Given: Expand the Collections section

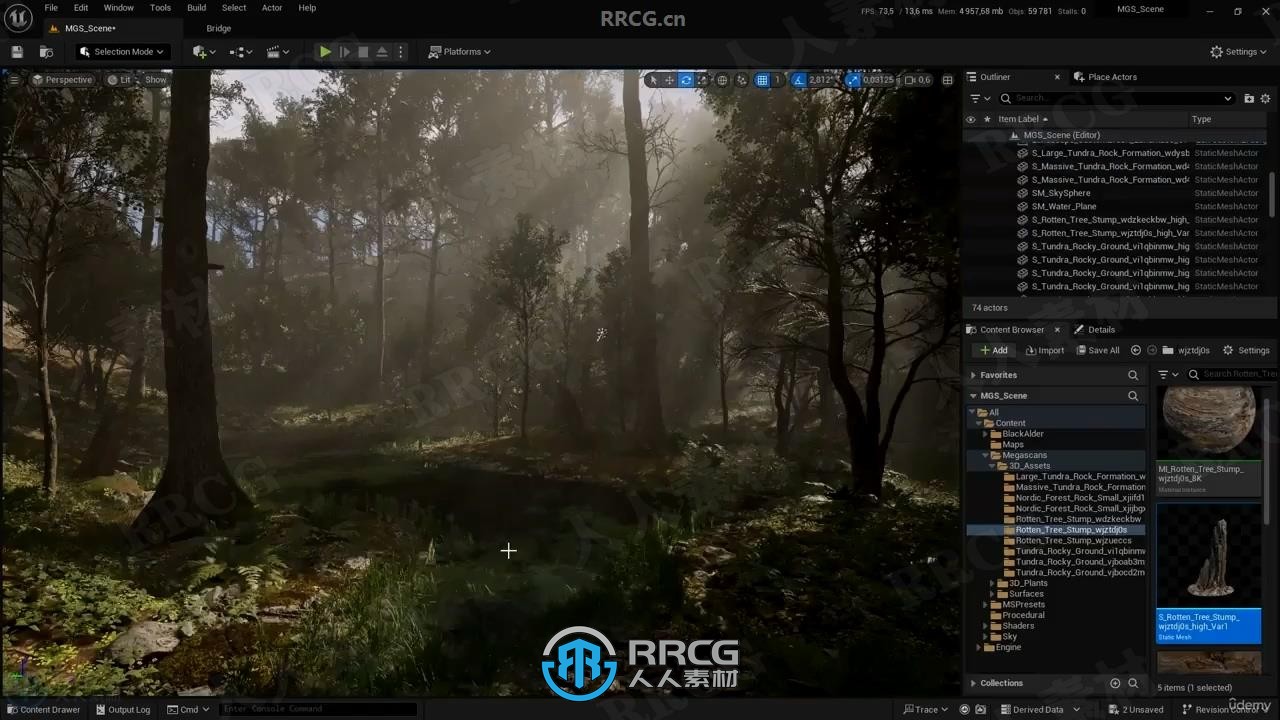Looking at the screenshot, I should coord(973,683).
